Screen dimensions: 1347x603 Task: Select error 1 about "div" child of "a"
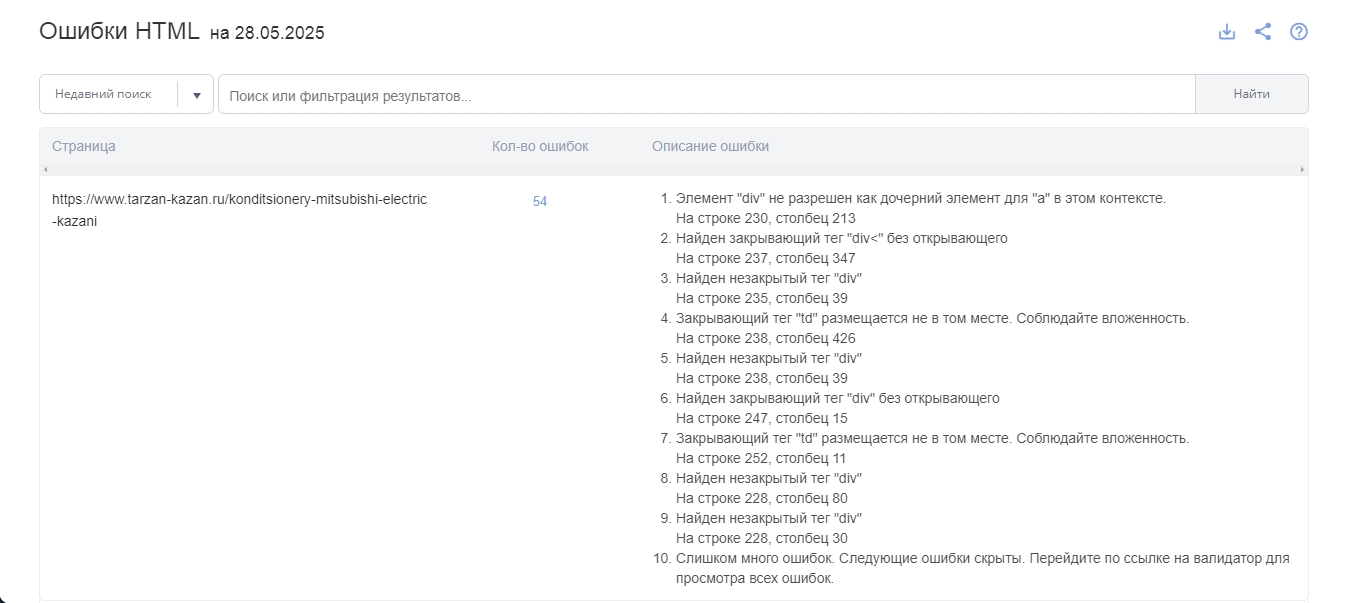tap(921, 208)
